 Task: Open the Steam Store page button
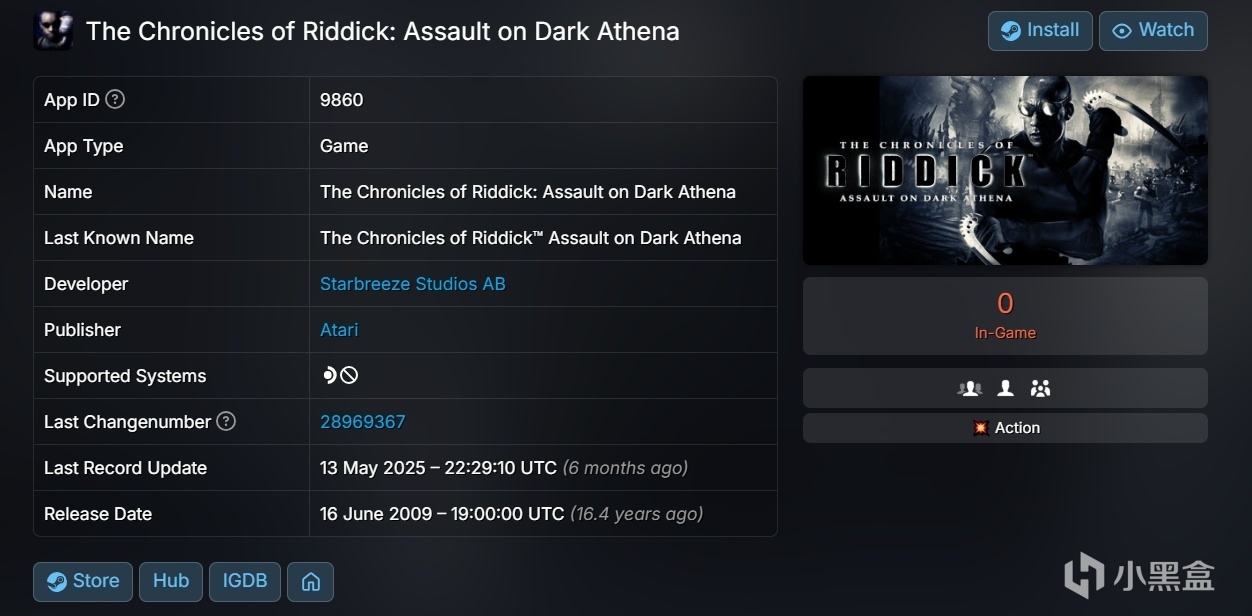click(x=83, y=581)
